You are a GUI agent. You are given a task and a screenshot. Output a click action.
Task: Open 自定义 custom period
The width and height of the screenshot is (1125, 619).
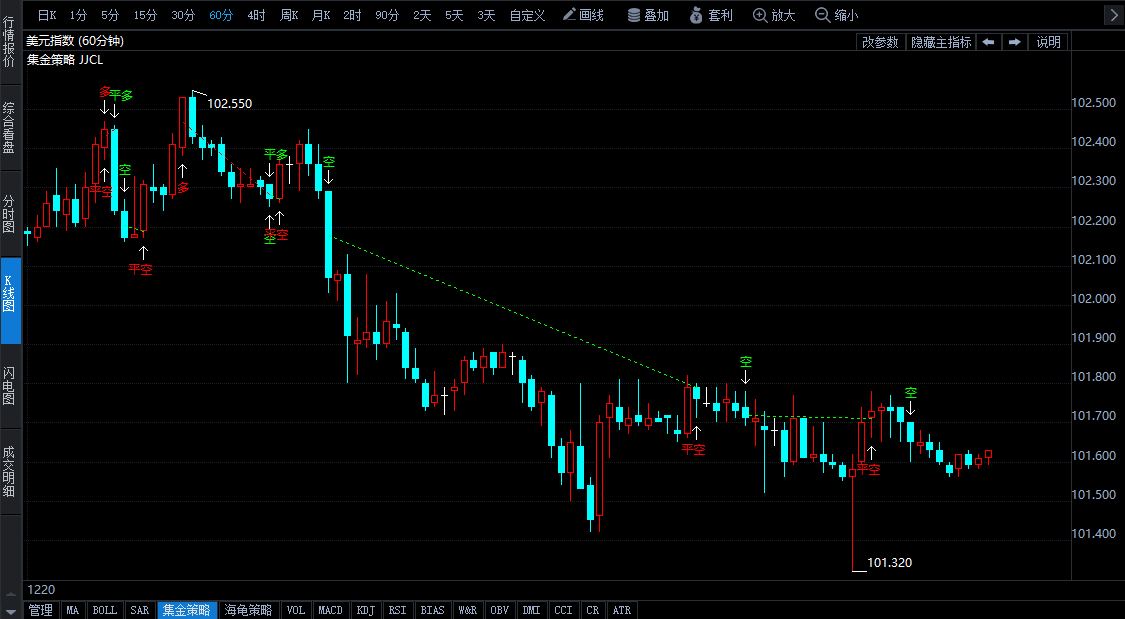(527, 15)
